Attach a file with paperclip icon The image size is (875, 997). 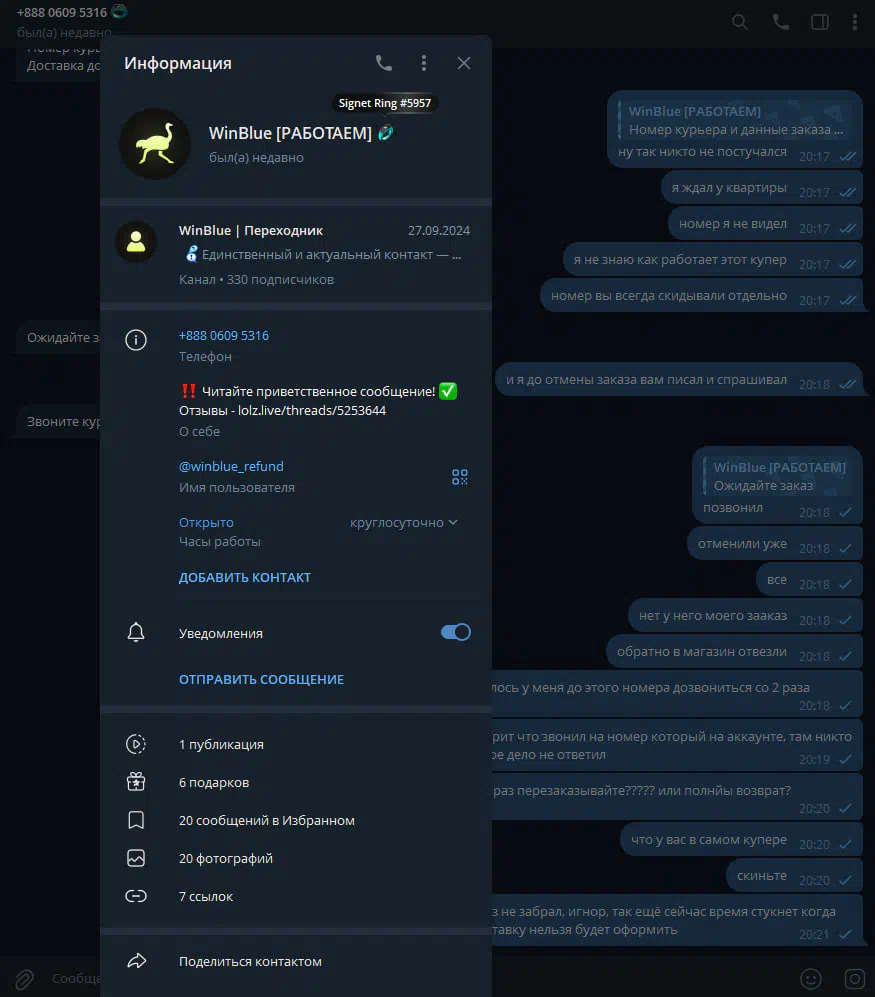[24, 979]
